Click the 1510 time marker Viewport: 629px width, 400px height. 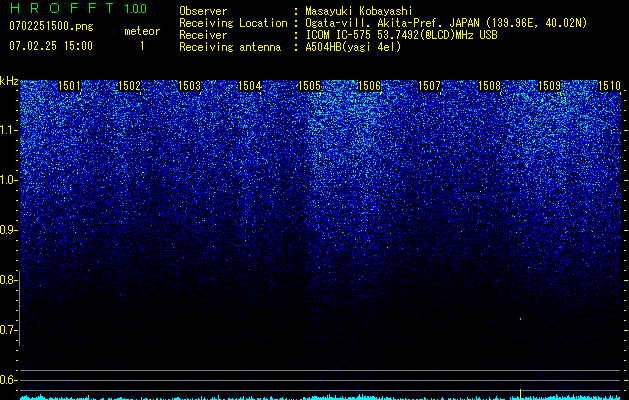click(x=609, y=85)
